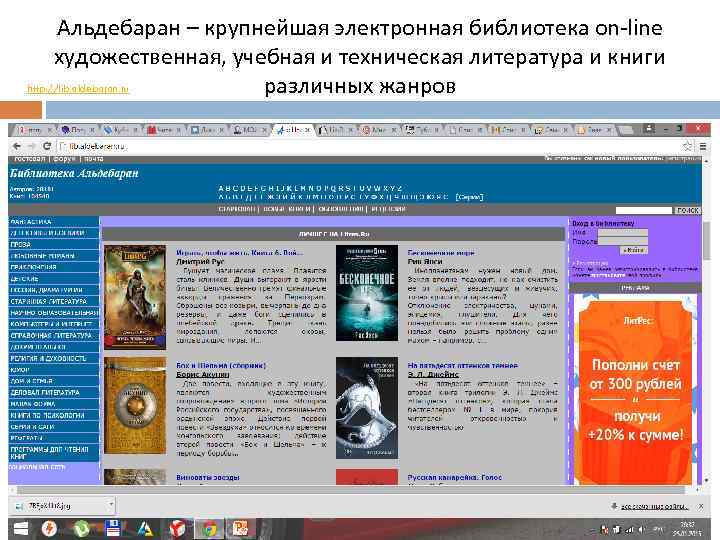Open the Бесконечное море book title link
This screenshot has width=720, height=540.
click(x=441, y=253)
